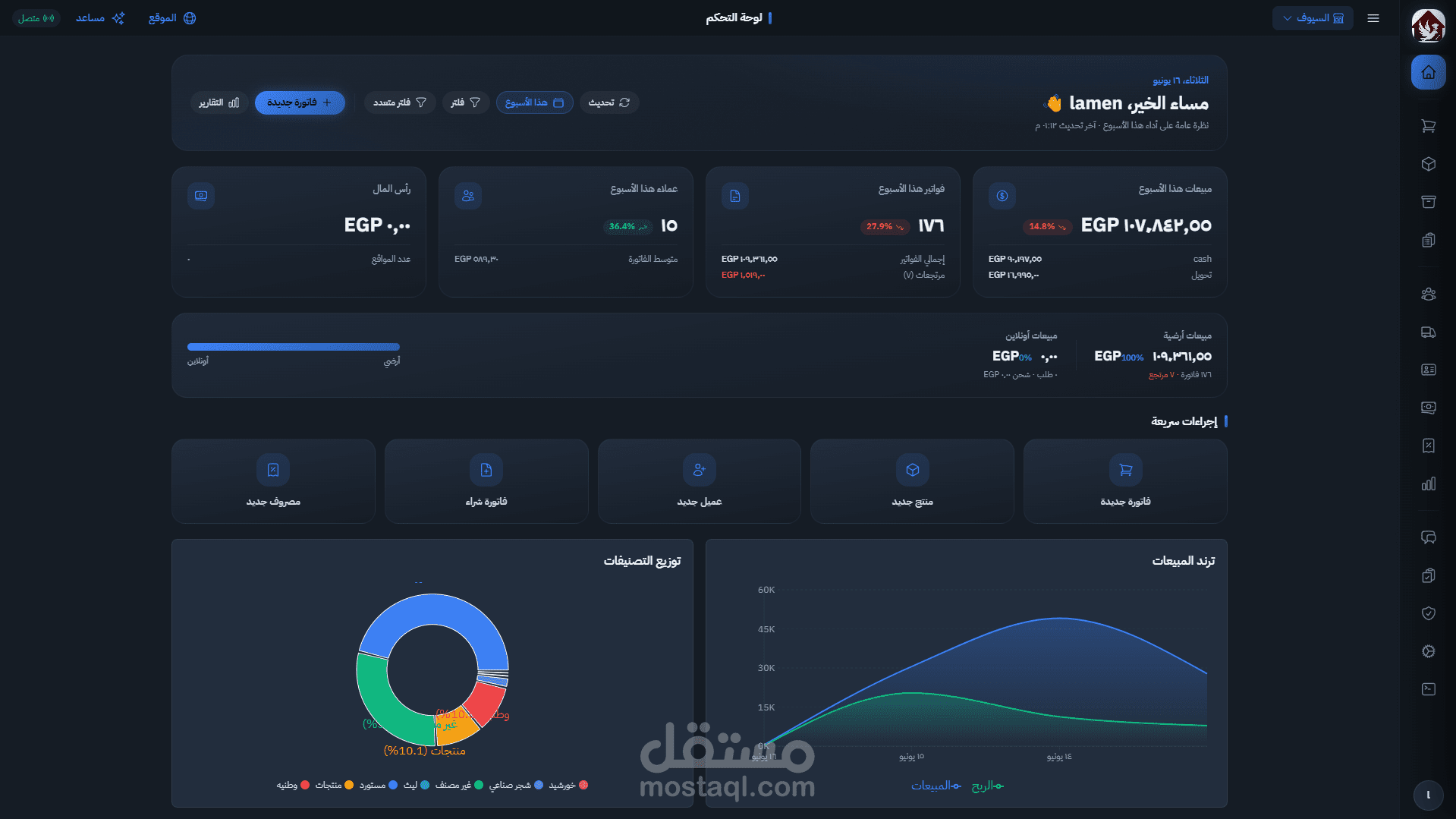Open the chat messages sidebar icon

(x=1428, y=537)
